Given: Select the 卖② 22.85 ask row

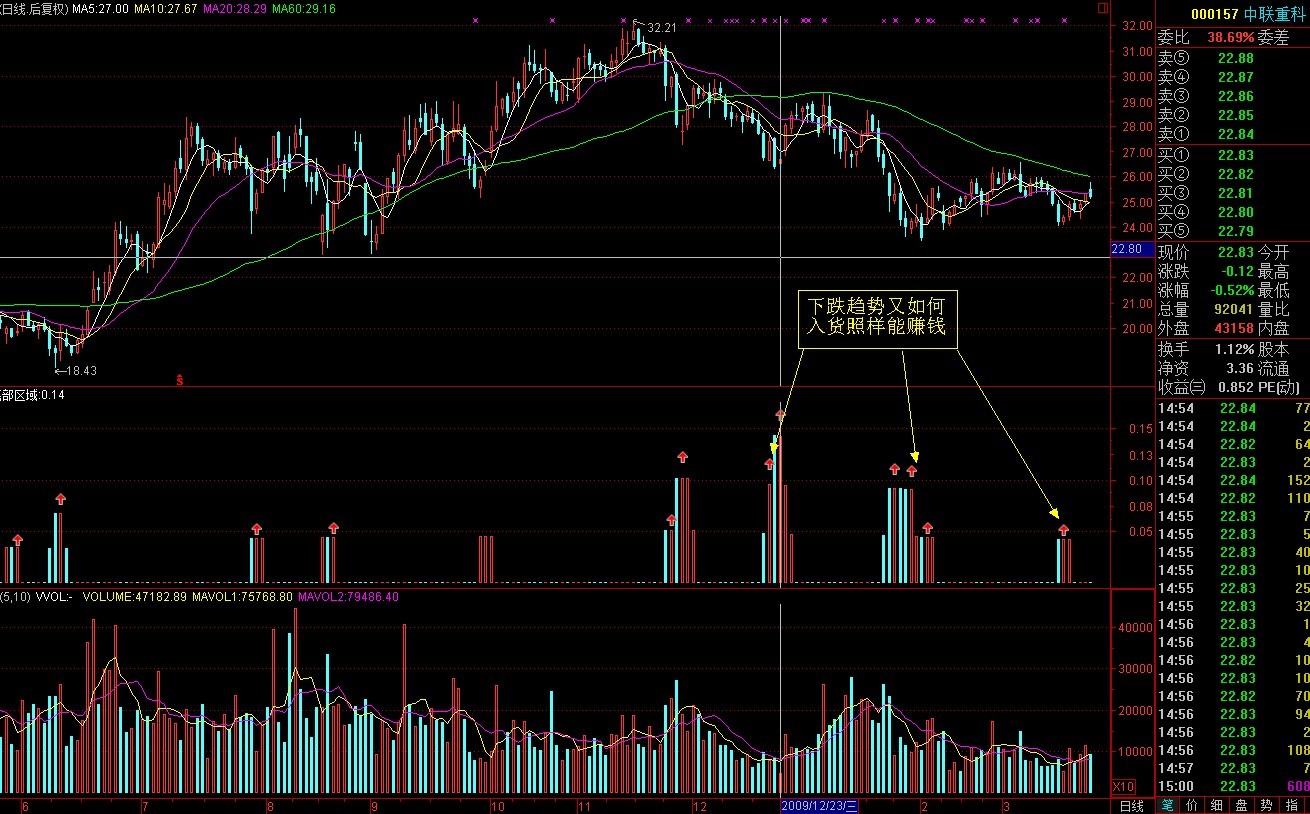Looking at the screenshot, I should (x=1232, y=115).
